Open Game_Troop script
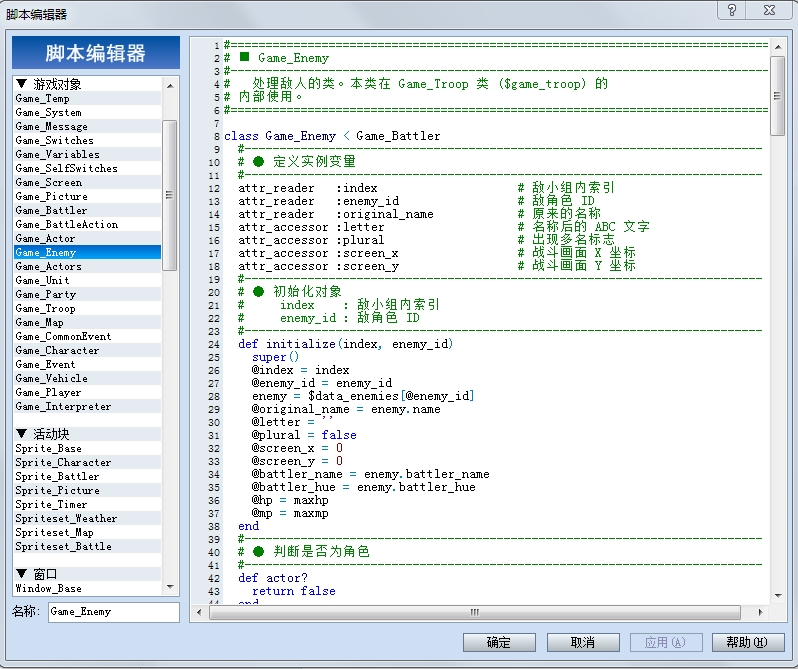 87,308
